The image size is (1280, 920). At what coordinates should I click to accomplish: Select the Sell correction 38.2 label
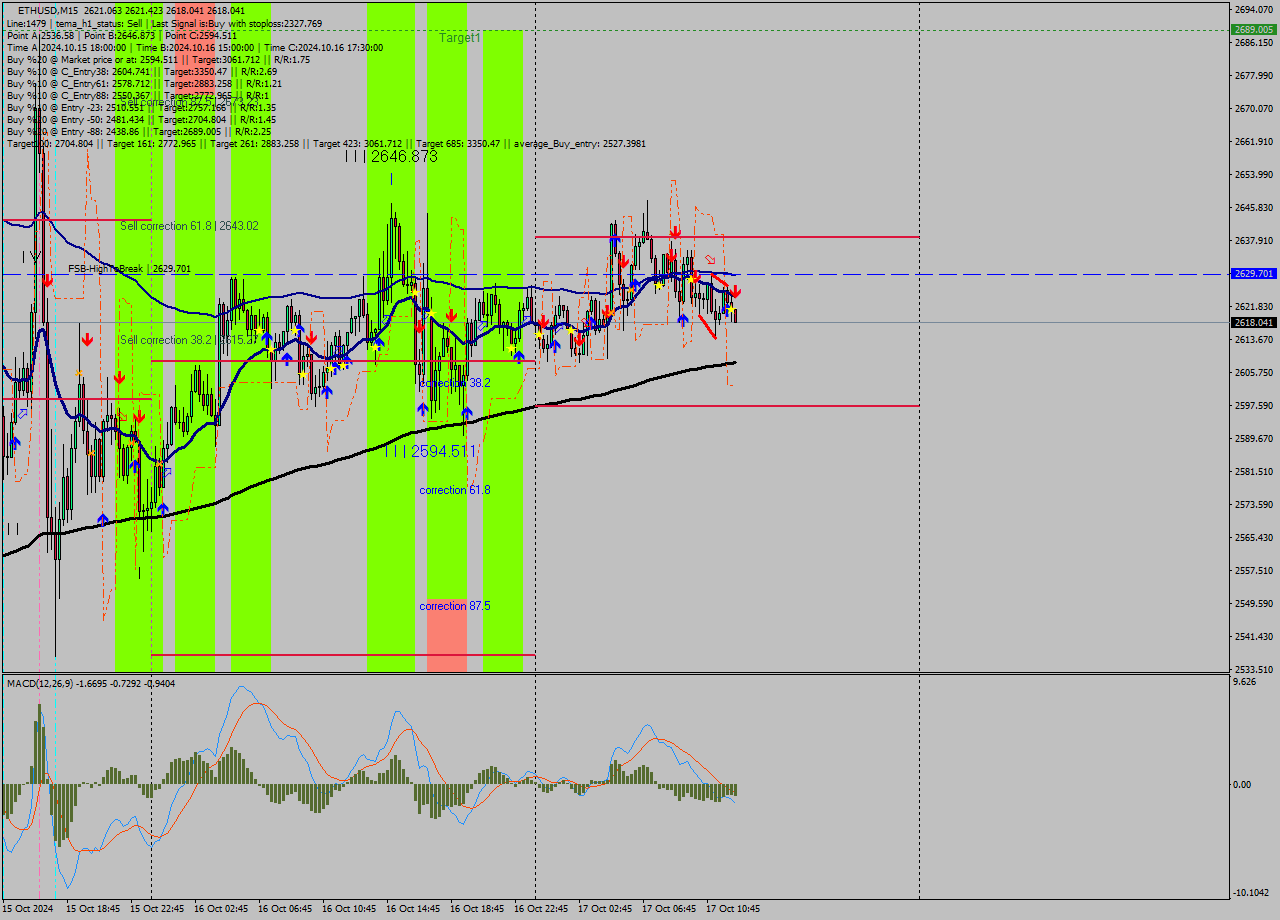pos(189,340)
